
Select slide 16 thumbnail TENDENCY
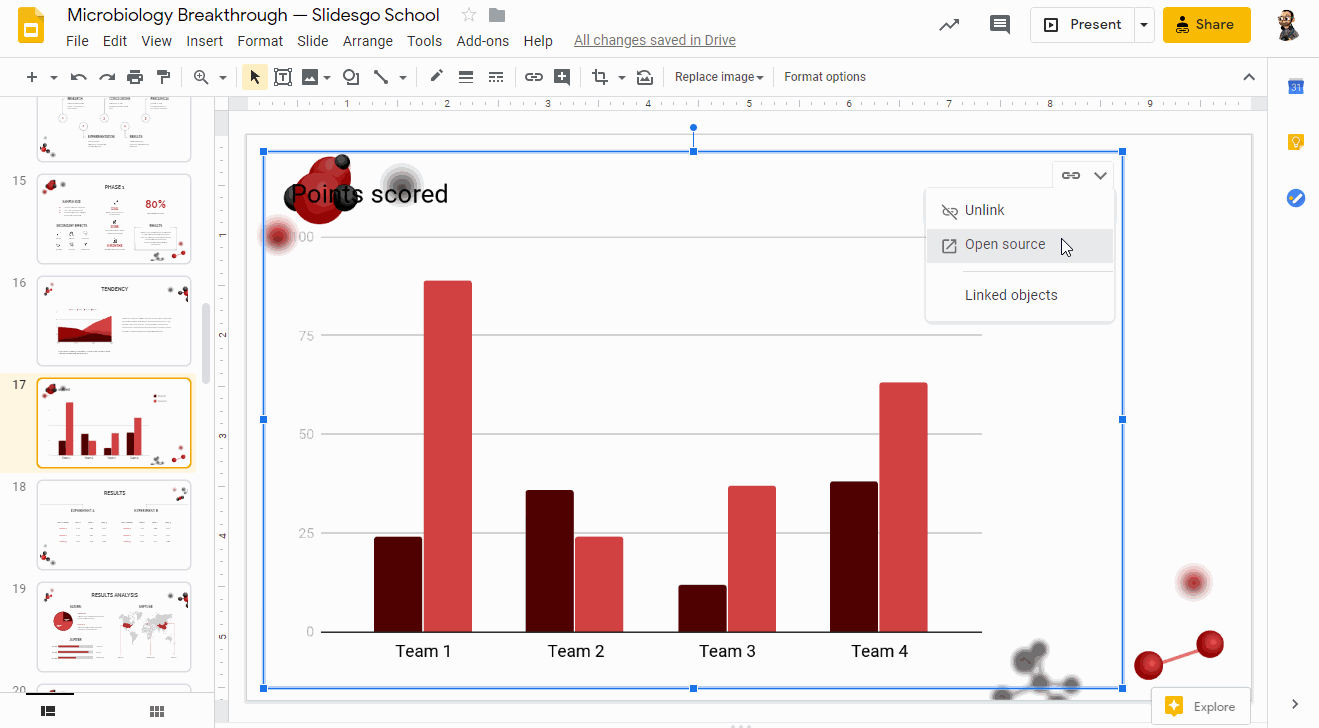(x=114, y=321)
